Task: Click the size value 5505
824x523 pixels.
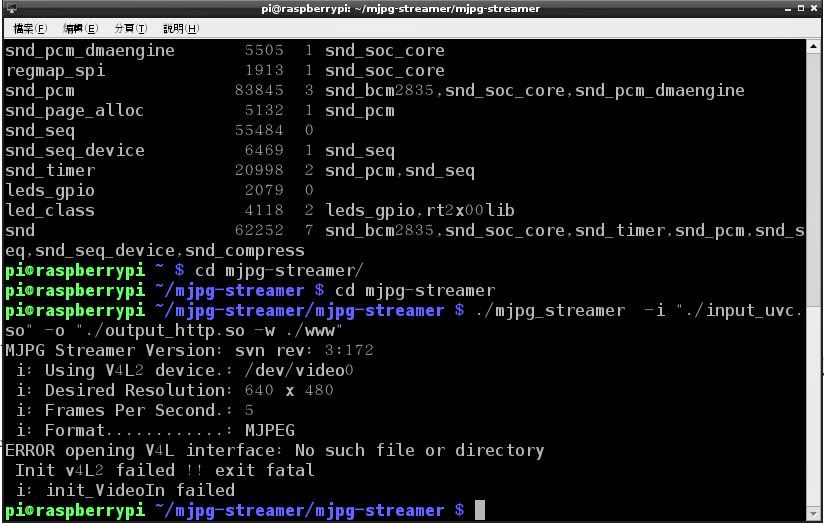Action: pyautogui.click(x=264, y=50)
